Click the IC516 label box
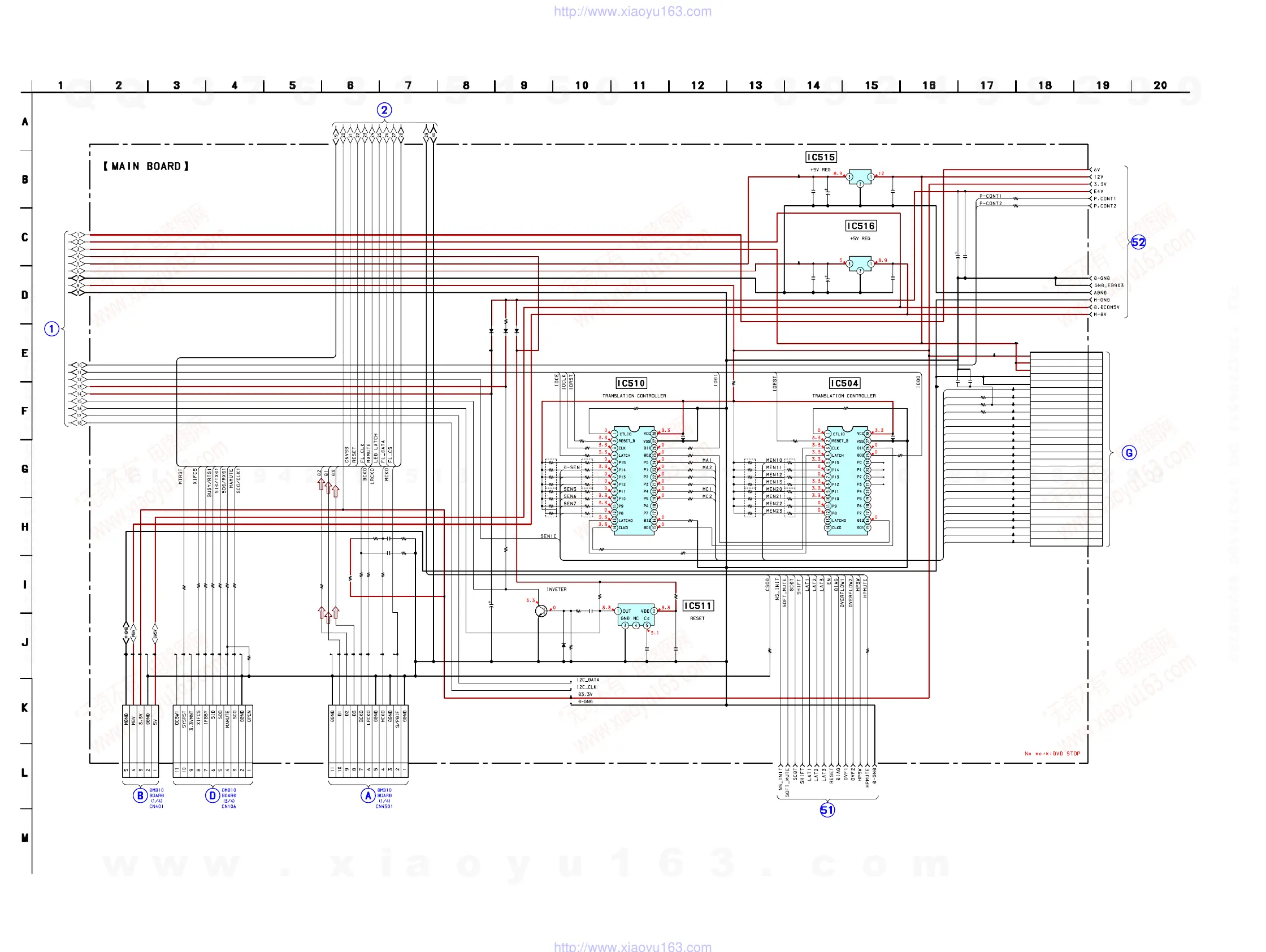This screenshot has height=952, width=1266. point(861,226)
